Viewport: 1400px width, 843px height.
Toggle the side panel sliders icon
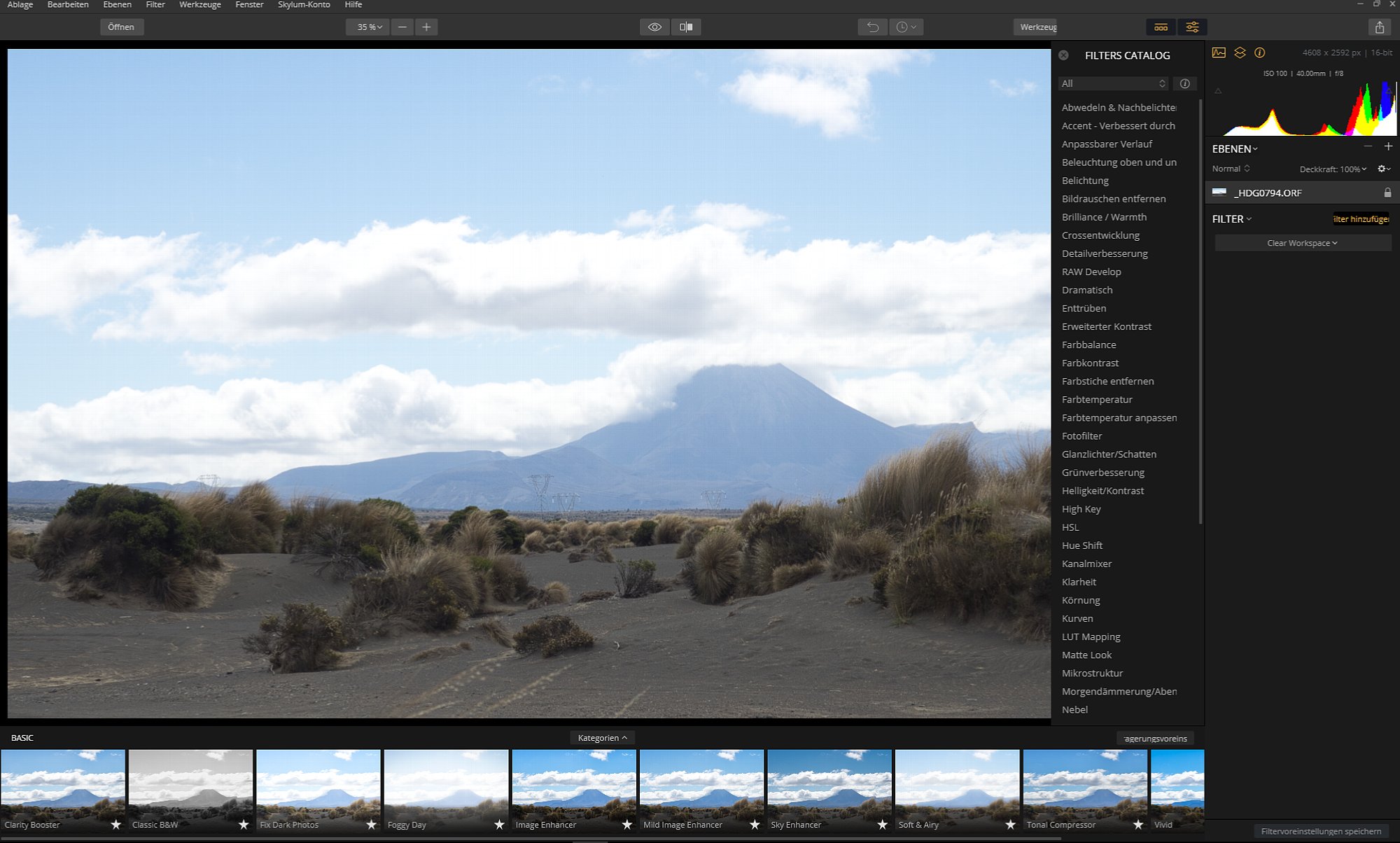(1192, 27)
